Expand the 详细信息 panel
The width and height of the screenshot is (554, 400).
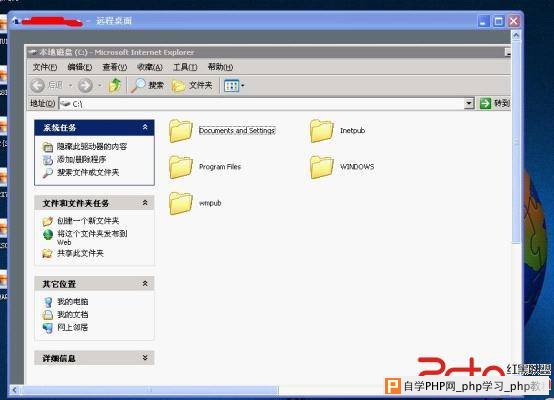coord(145,358)
